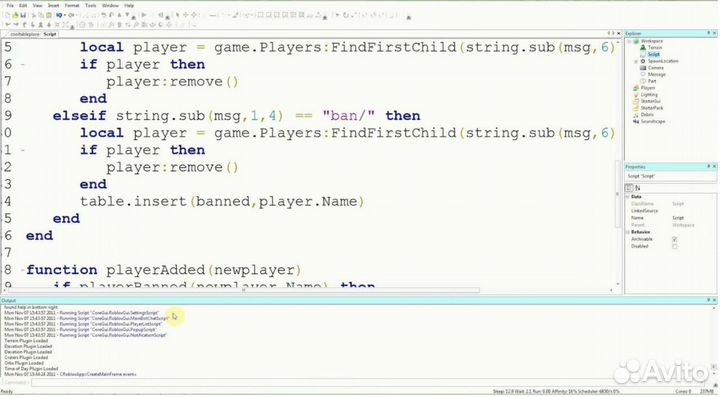
Task: Select the Lighting service in Explorer
Action: pyautogui.click(x=649, y=95)
